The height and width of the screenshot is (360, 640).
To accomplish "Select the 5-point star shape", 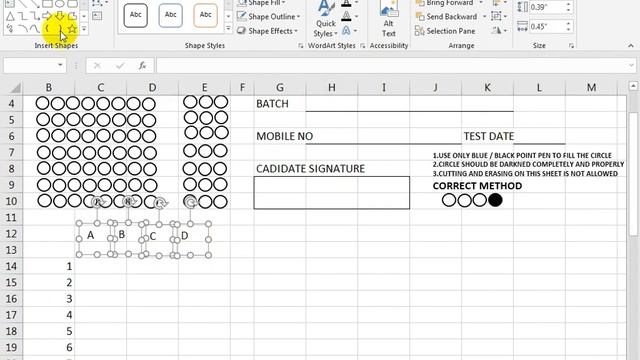I will [x=72, y=29].
